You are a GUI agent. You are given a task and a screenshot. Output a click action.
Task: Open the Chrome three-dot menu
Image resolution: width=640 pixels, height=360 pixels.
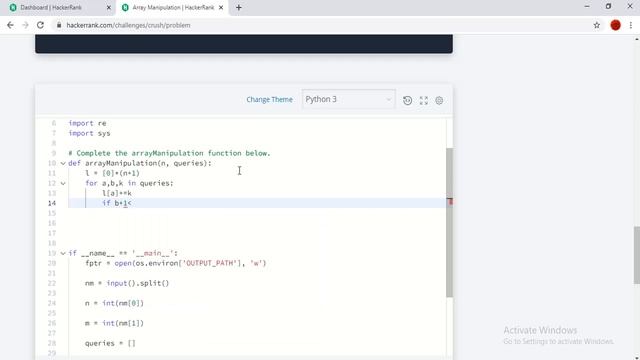pyautogui.click(x=631, y=25)
